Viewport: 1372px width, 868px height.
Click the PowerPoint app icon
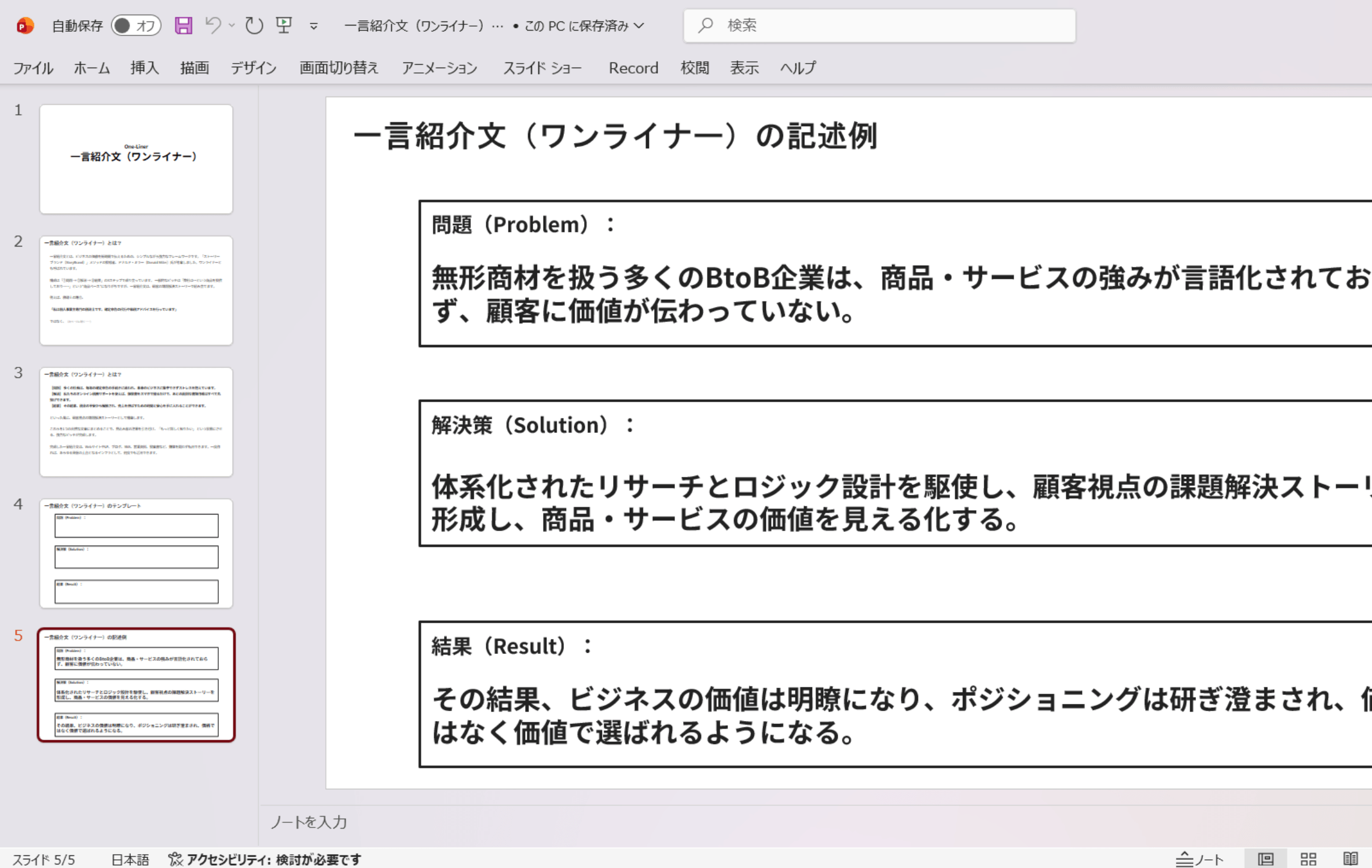click(x=25, y=25)
